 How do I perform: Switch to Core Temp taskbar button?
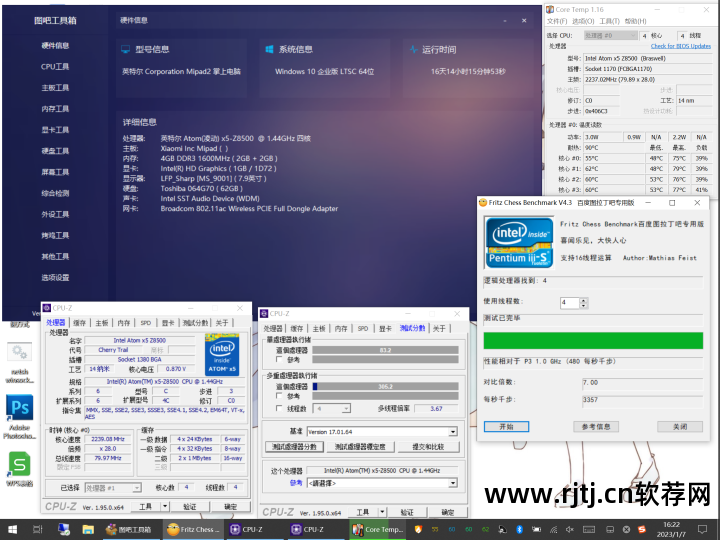378,529
